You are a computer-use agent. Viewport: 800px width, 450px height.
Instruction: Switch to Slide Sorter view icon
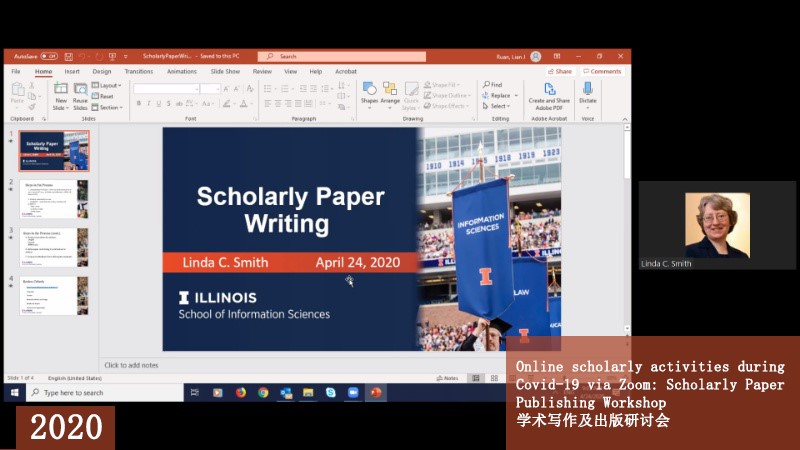click(494, 378)
